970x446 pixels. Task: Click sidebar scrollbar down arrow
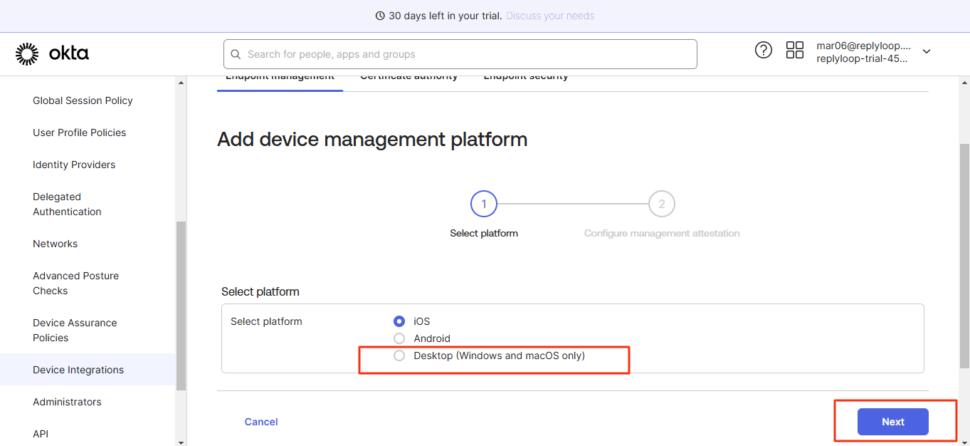pyautogui.click(x=181, y=441)
